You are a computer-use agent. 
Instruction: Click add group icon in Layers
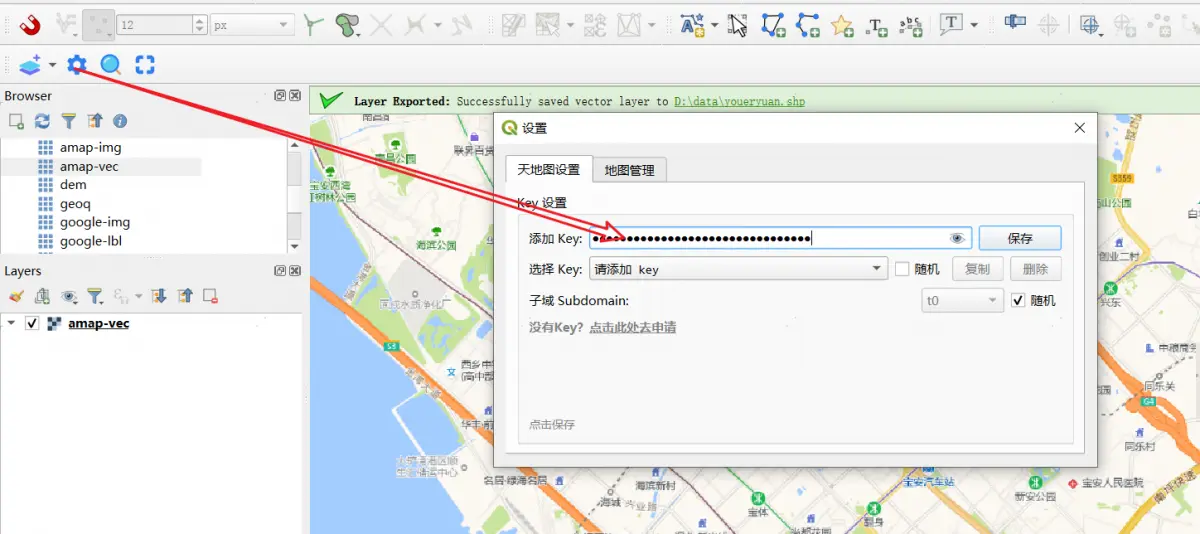point(42,296)
